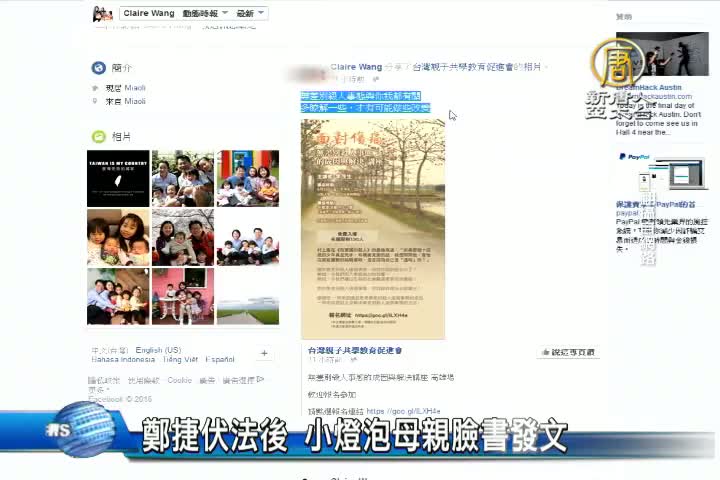Open the 台灣親子共學教育促進會 page link
Image resolution: width=720 pixels, height=480 pixels.
pos(354,351)
